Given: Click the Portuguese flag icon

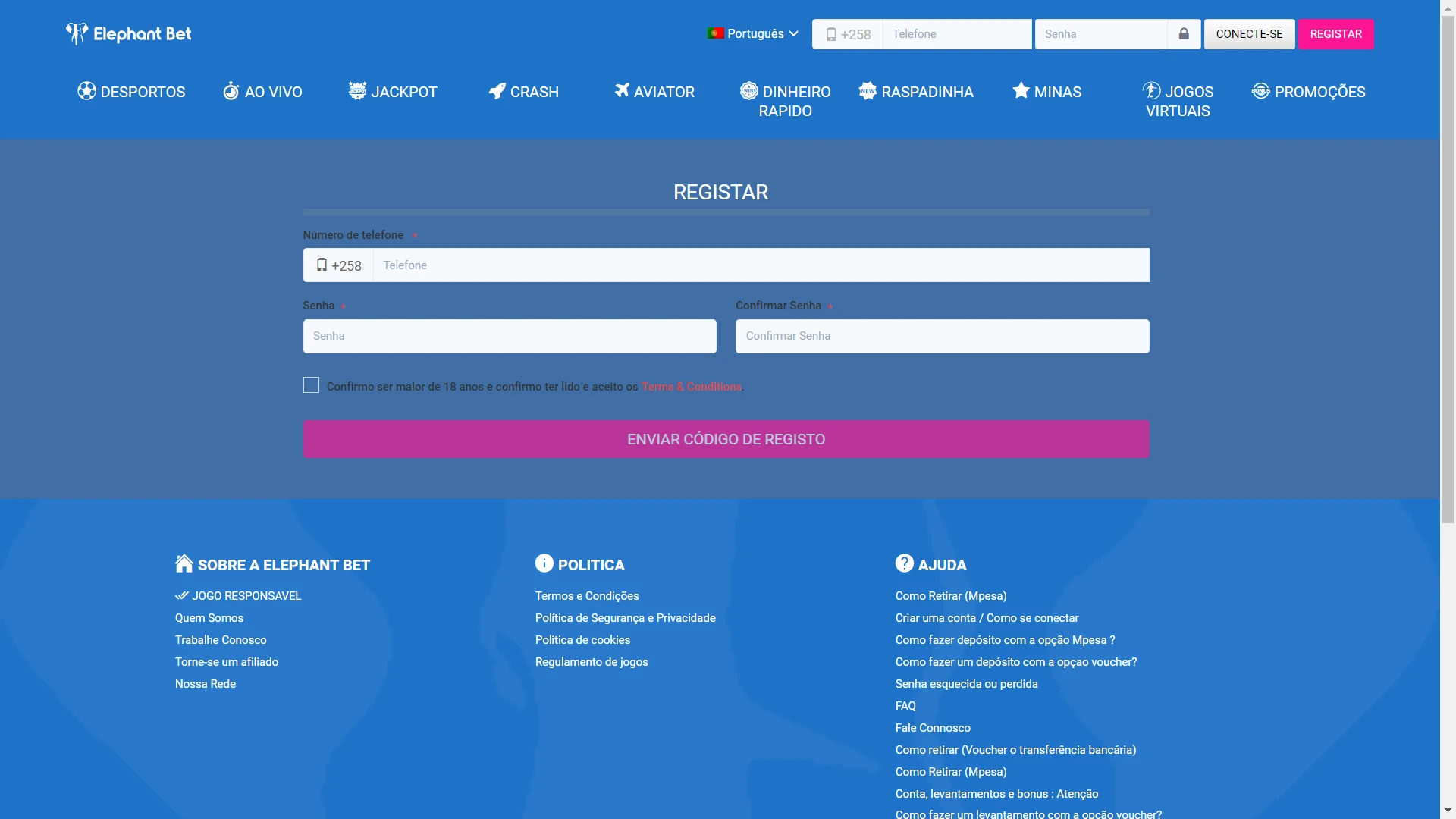Looking at the screenshot, I should pos(715,33).
